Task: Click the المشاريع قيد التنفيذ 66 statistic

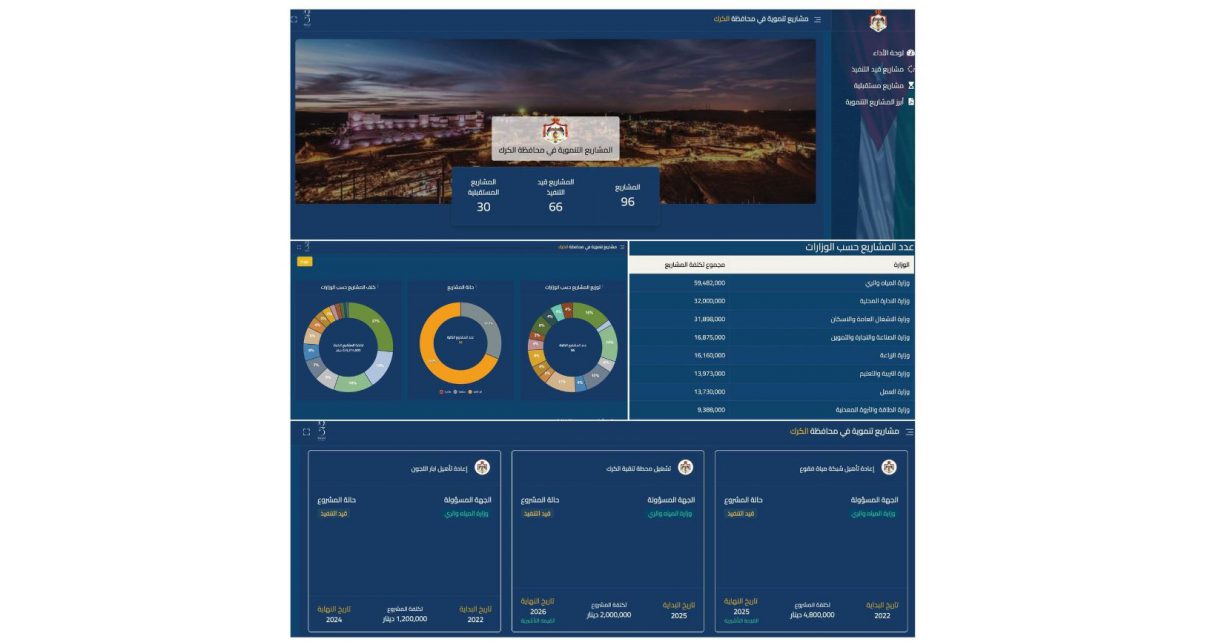Action: (555, 196)
